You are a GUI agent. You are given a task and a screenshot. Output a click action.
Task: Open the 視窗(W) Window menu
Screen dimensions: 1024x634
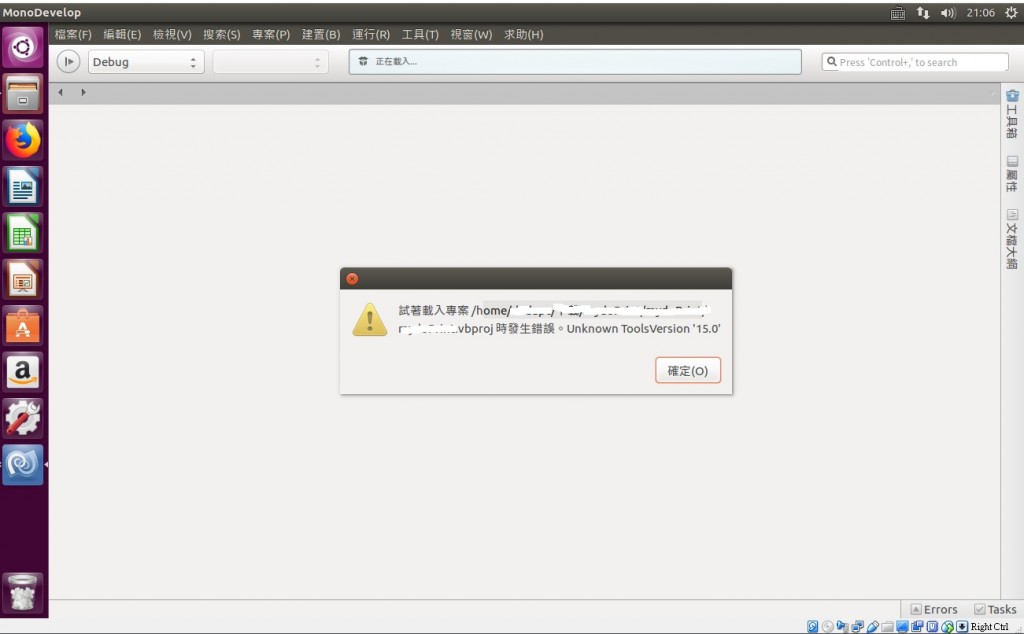[471, 35]
